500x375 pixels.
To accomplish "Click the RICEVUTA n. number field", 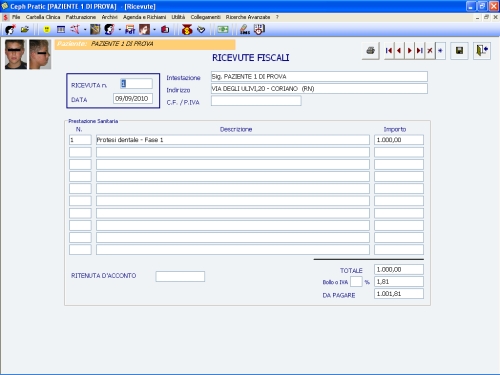I will [136, 84].
